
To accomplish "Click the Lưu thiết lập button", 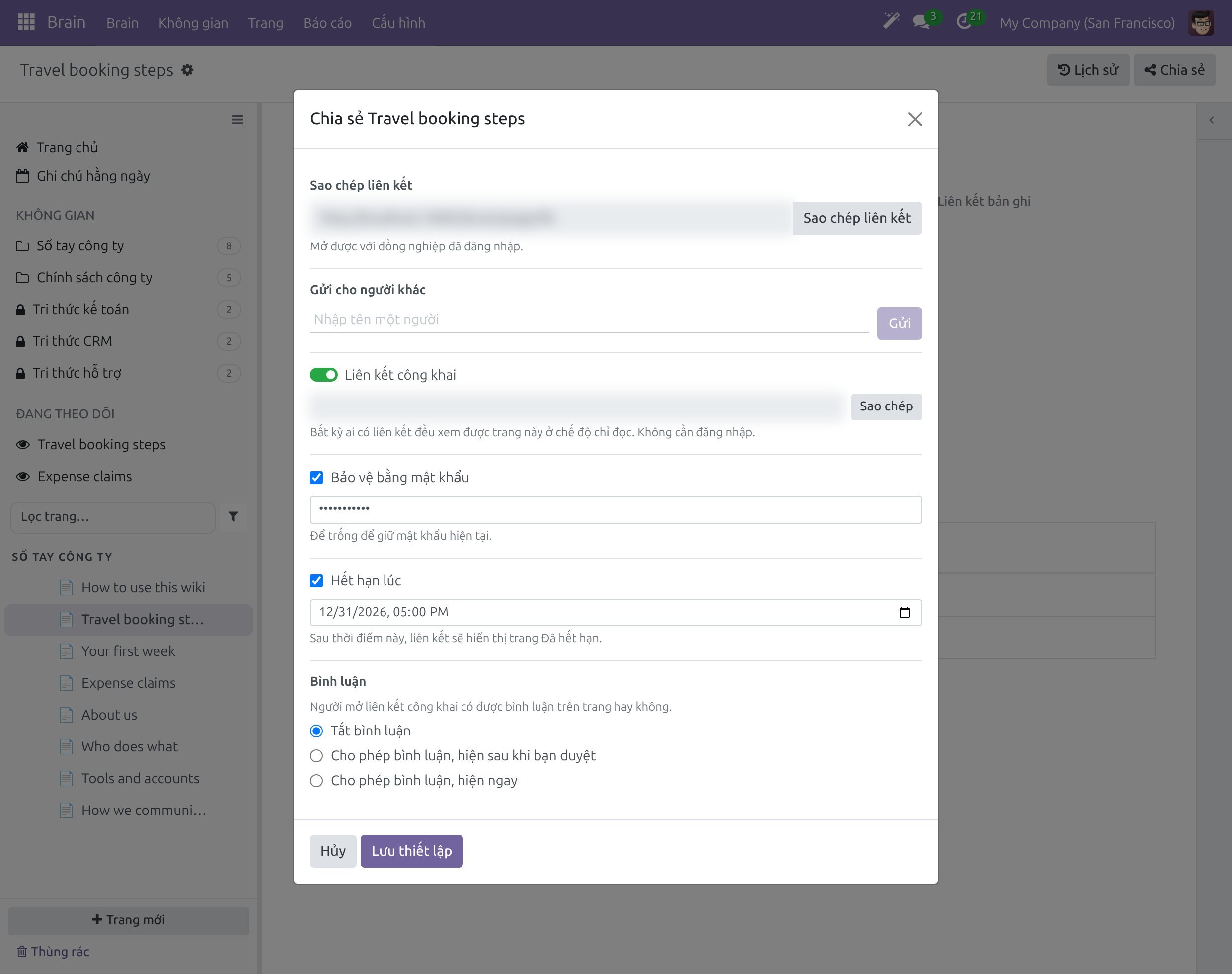I will click(412, 851).
